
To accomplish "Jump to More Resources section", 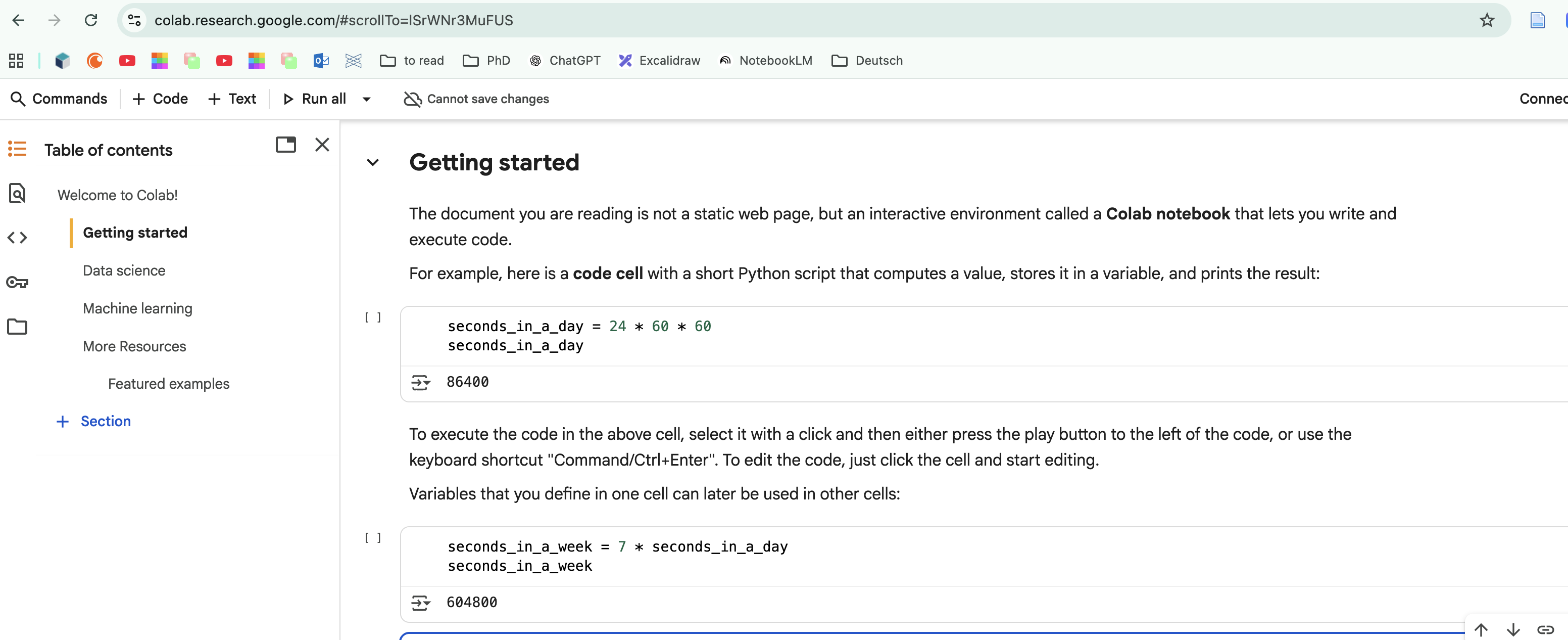I will 134,346.
